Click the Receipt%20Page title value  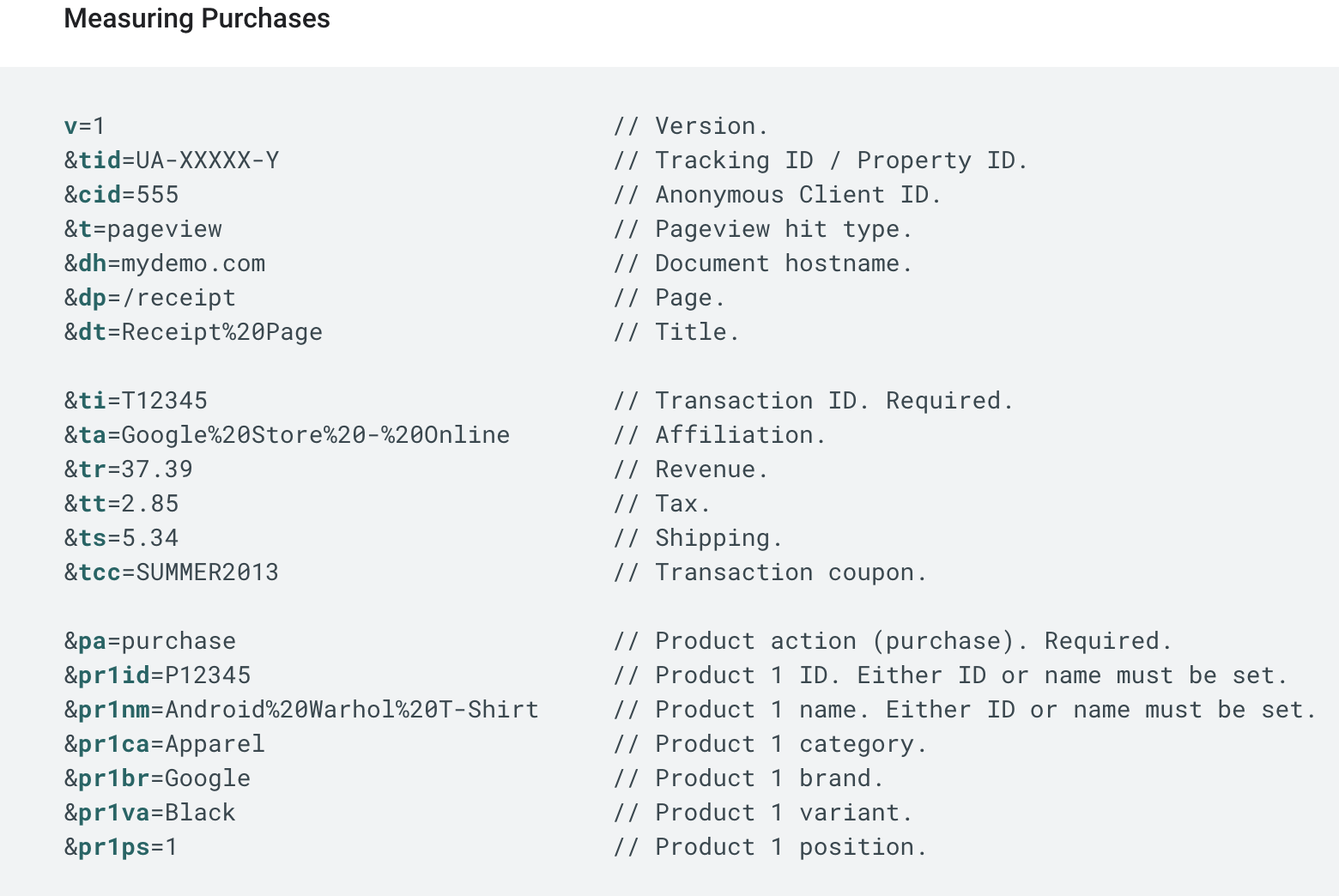[221, 332]
